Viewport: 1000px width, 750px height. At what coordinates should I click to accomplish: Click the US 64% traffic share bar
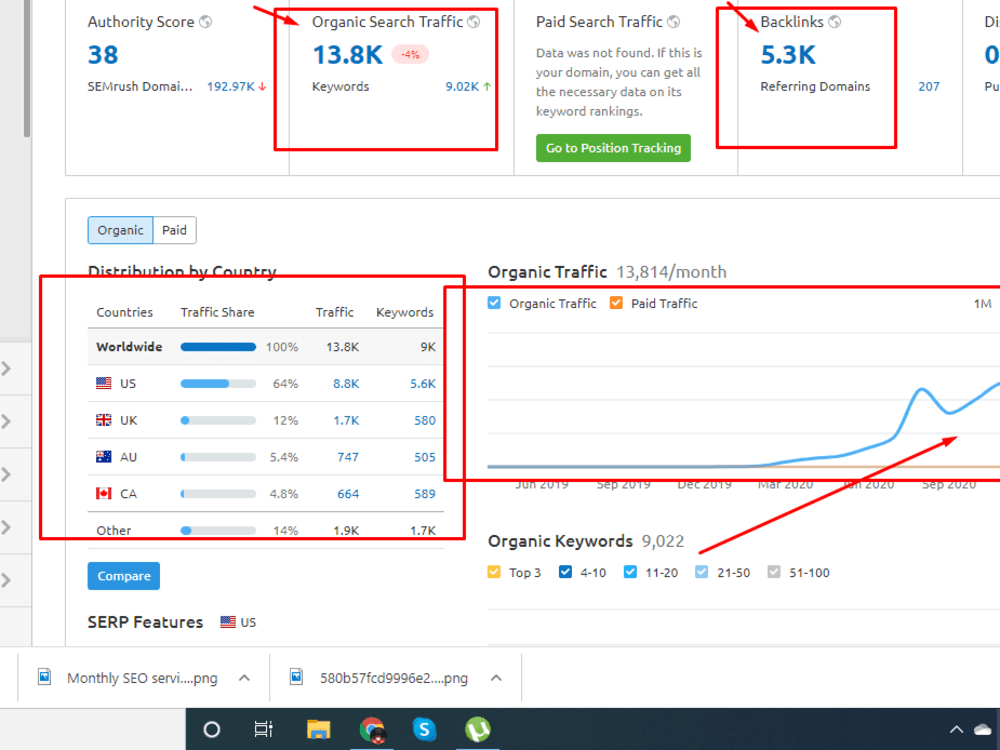pos(218,383)
